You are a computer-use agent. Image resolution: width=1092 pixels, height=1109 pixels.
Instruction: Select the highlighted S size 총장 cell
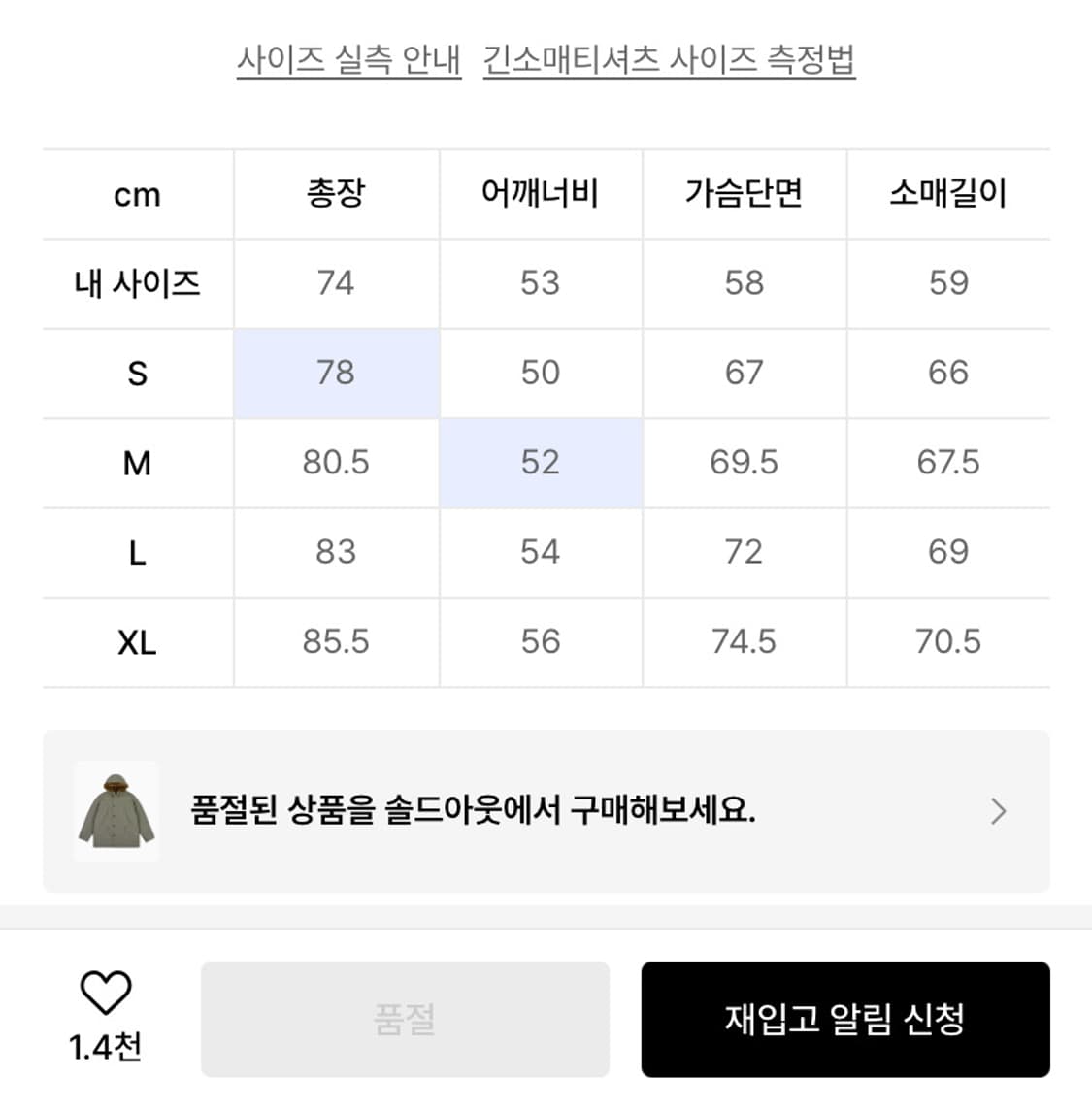point(336,373)
